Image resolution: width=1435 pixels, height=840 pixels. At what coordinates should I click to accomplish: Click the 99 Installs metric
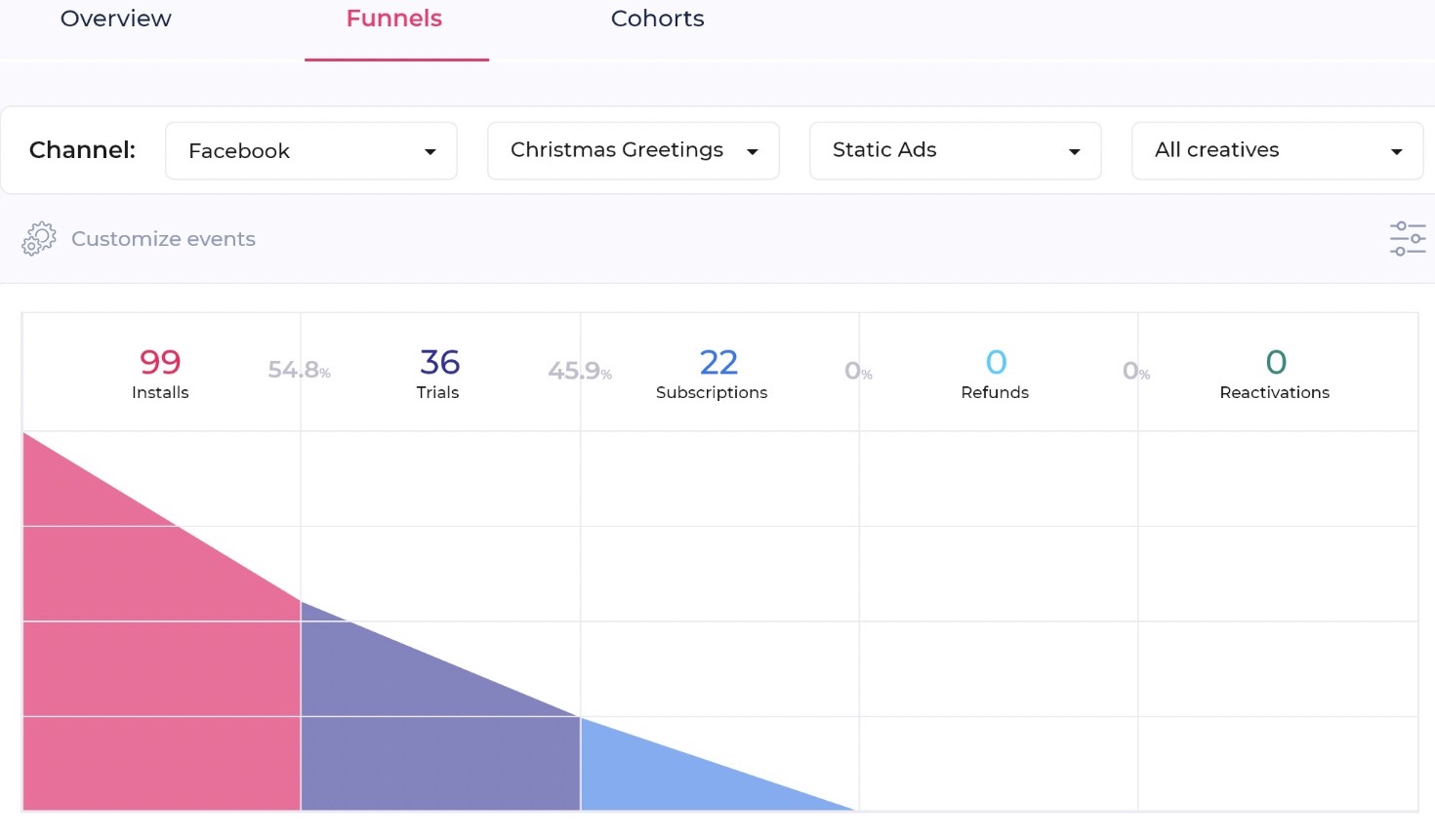coord(160,374)
